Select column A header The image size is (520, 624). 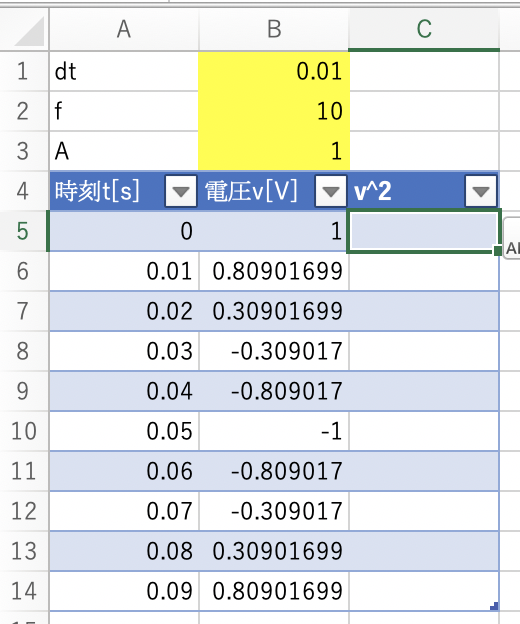pos(124,29)
